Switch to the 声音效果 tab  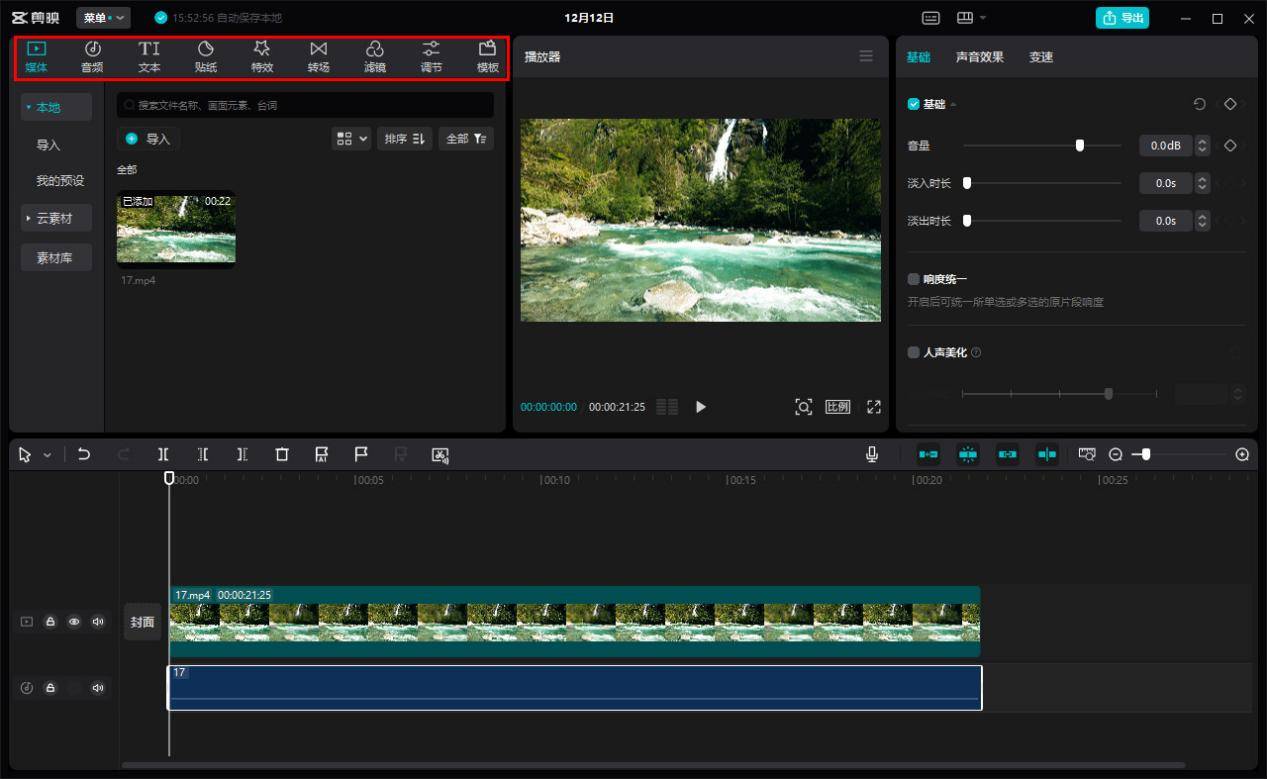[979, 57]
